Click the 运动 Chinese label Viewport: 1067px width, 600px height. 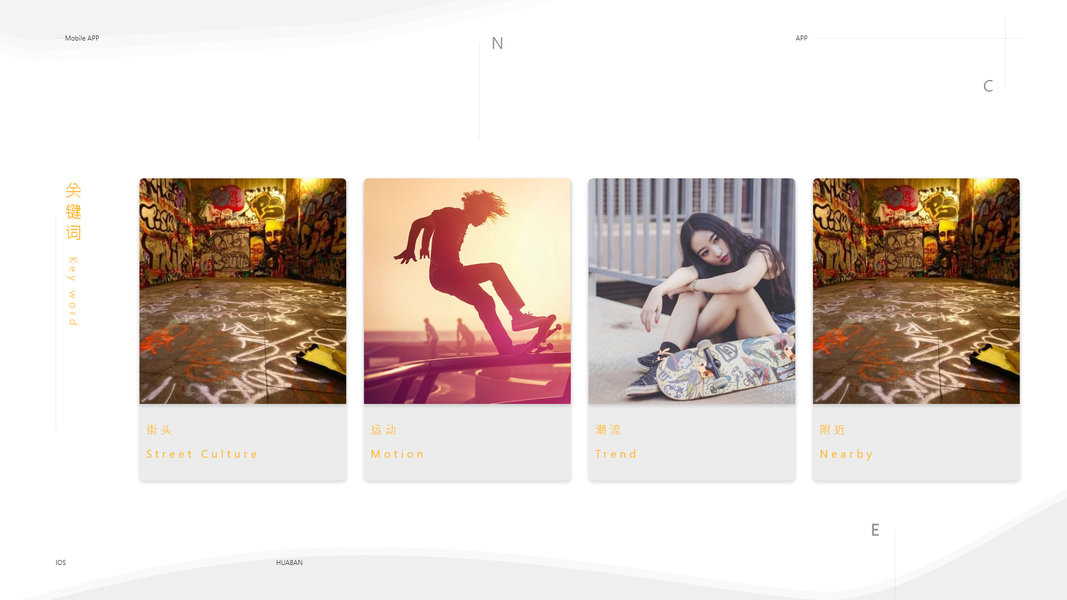(x=383, y=430)
